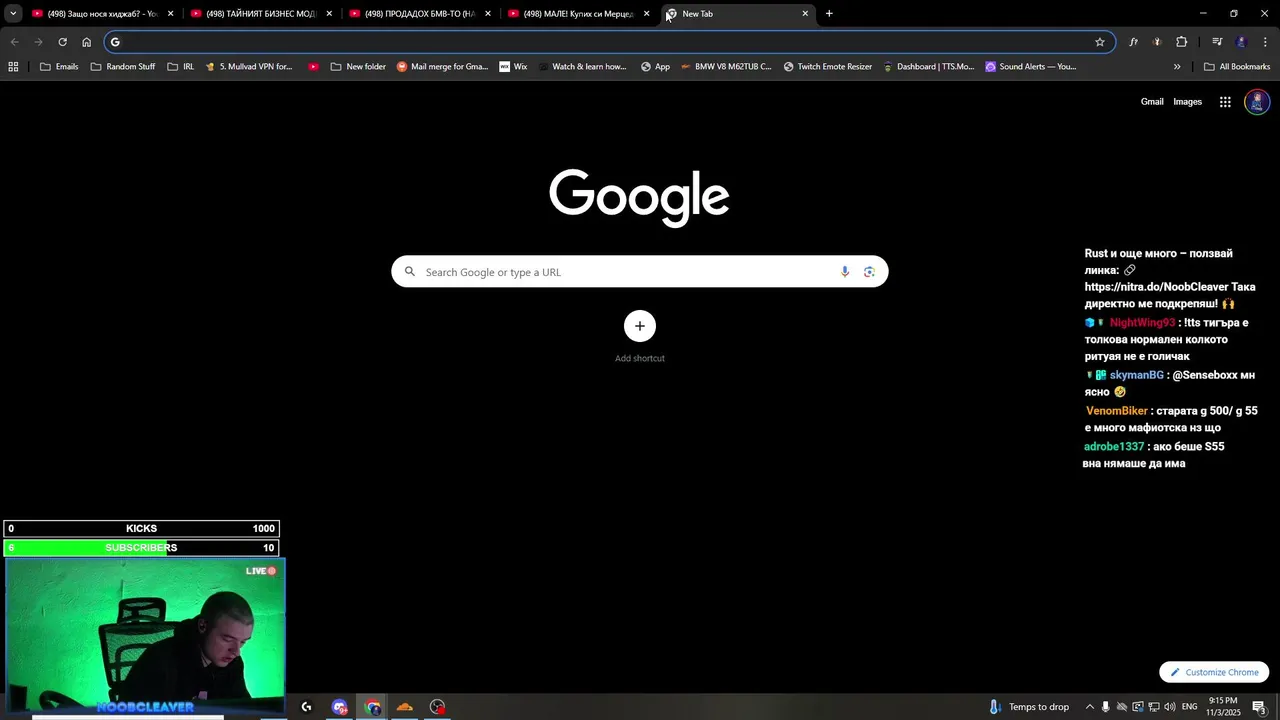Click the Customize Chrome button
The height and width of the screenshot is (720, 1280).
pos(1214,672)
